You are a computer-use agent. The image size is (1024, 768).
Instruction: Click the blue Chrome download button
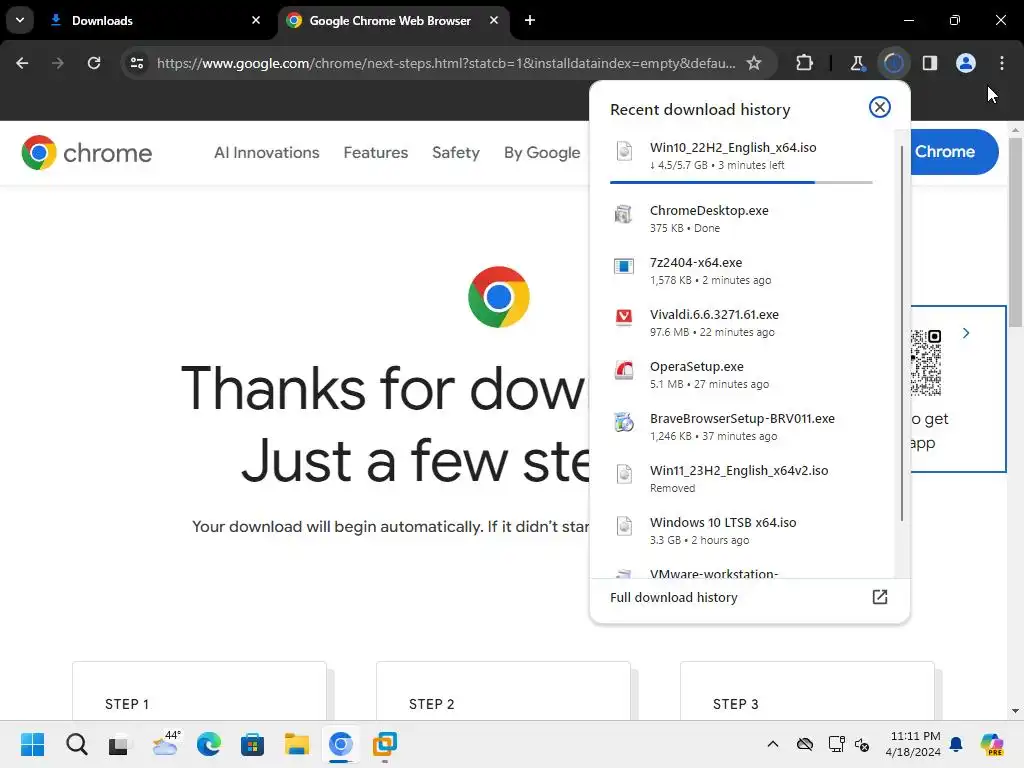point(954,152)
